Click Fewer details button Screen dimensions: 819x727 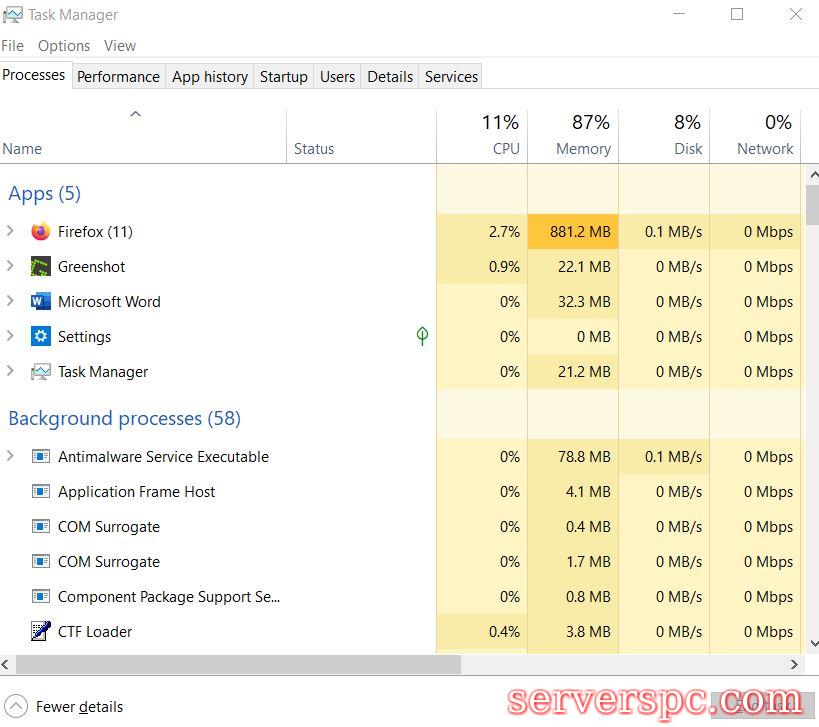click(66, 706)
